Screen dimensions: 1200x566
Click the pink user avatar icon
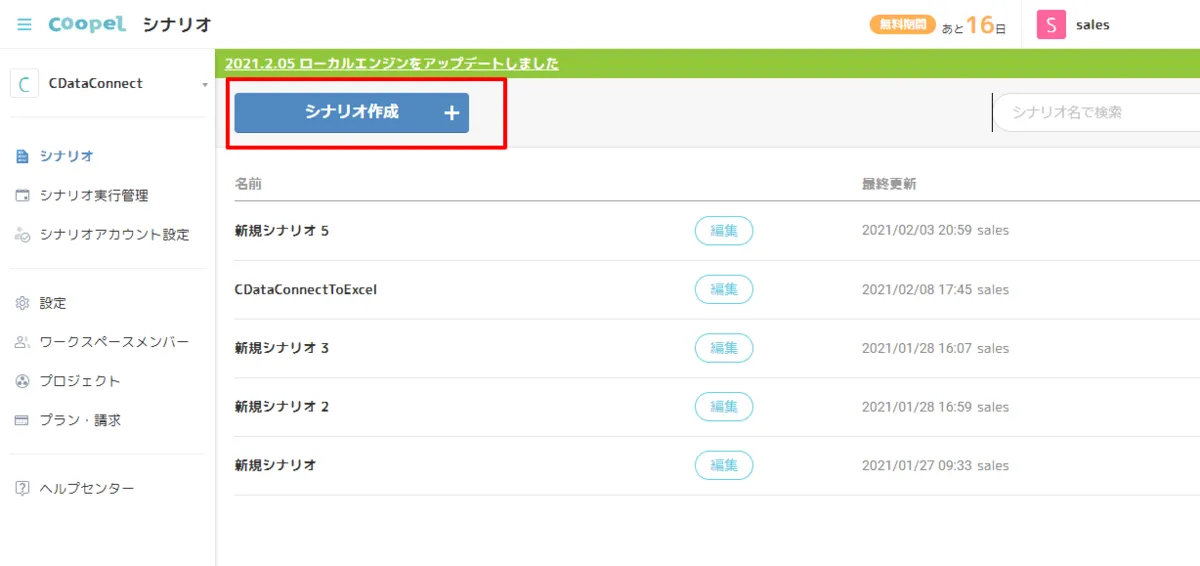1051,25
